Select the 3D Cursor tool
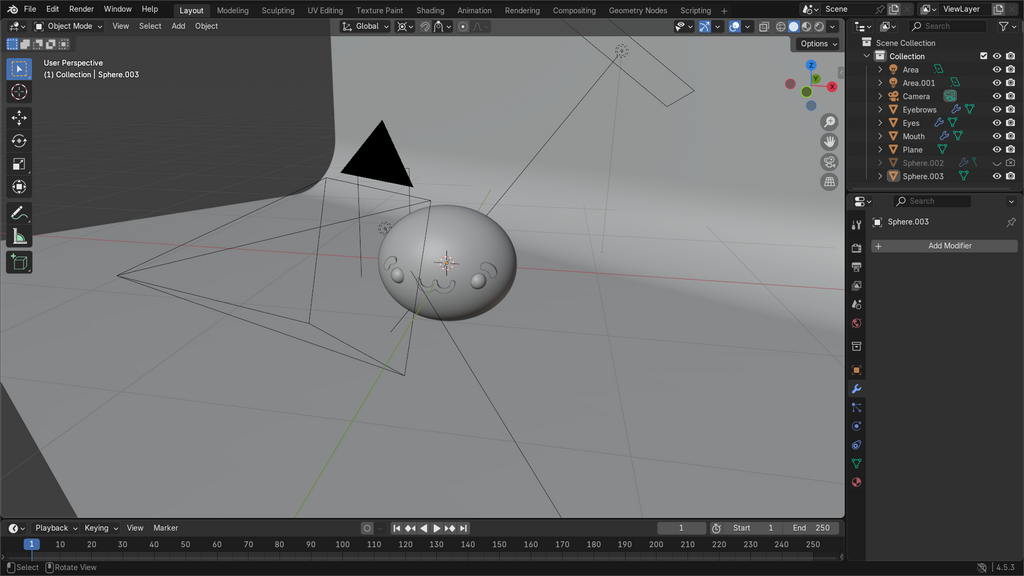 click(19, 92)
